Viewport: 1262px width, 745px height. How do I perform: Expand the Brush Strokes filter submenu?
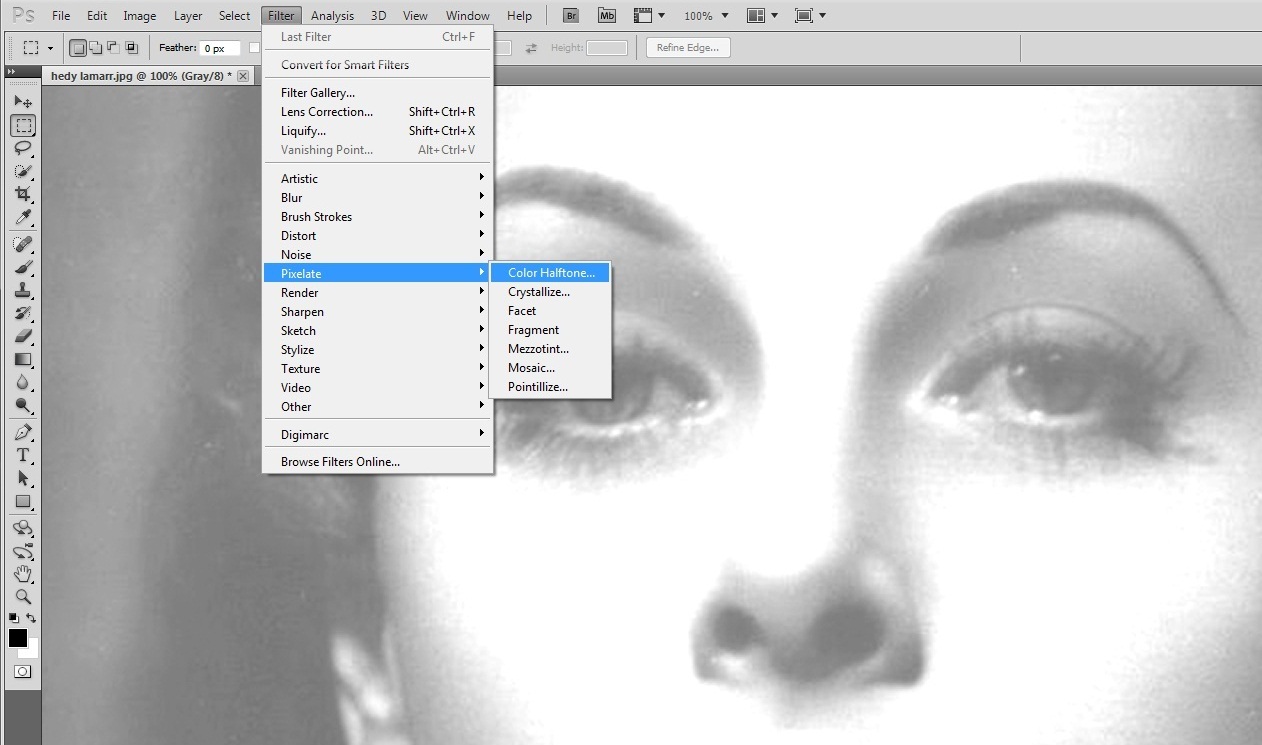[378, 217]
